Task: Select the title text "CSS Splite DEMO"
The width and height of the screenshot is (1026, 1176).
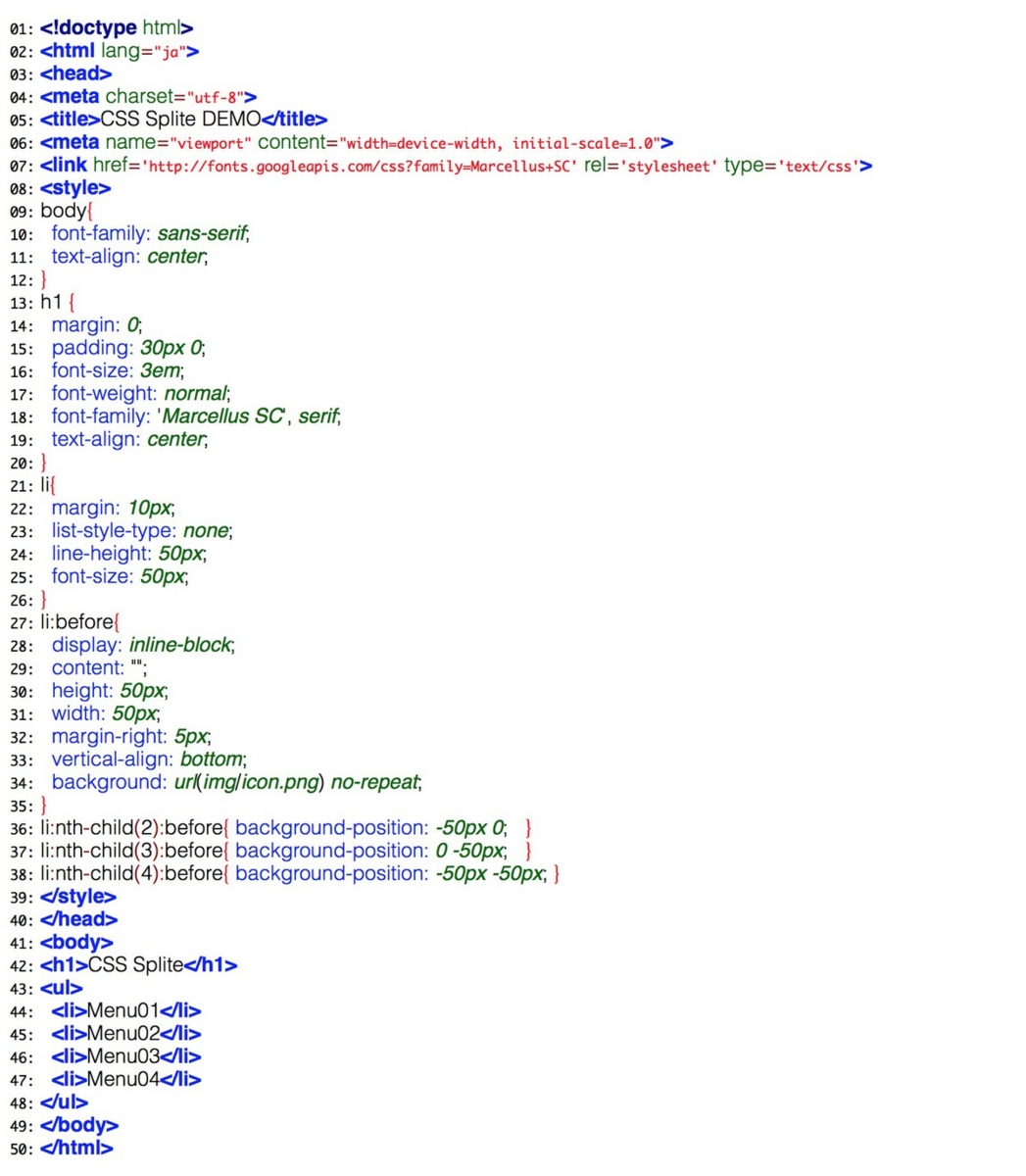Action: point(183,119)
